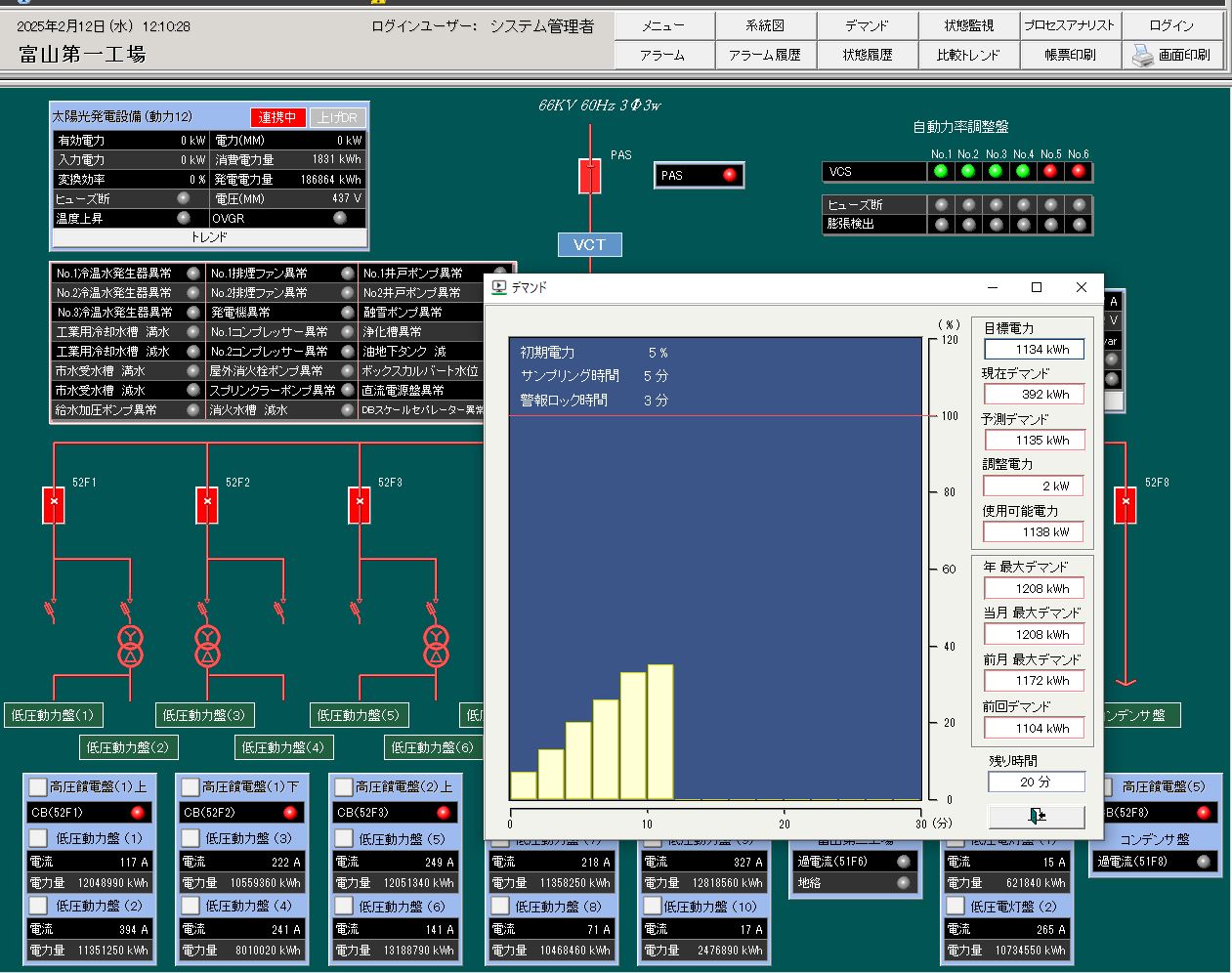This screenshot has width=1232, height=973.
Task: Click the デマンド window title icon
Action: coord(499,287)
